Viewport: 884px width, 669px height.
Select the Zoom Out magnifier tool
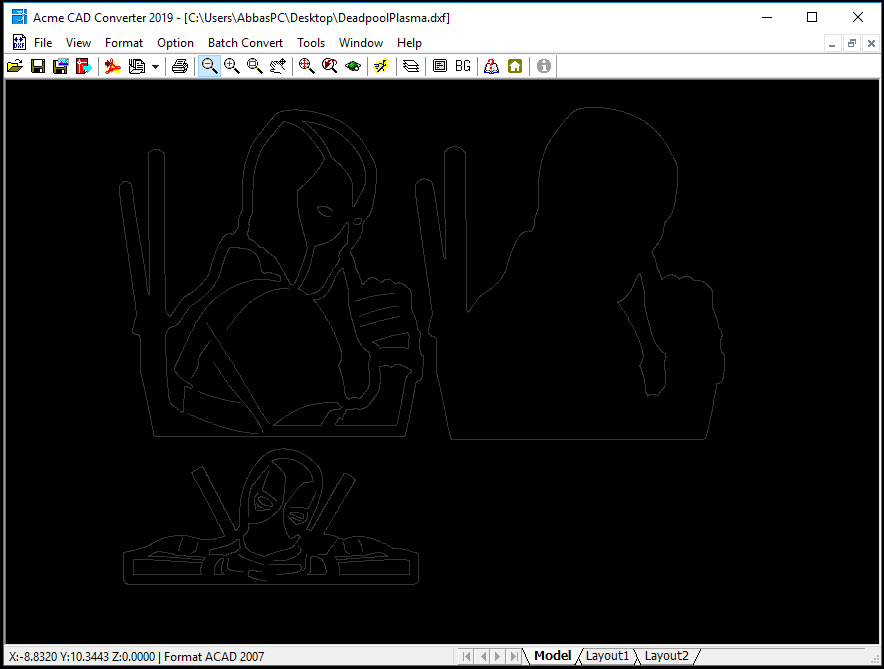click(209, 67)
